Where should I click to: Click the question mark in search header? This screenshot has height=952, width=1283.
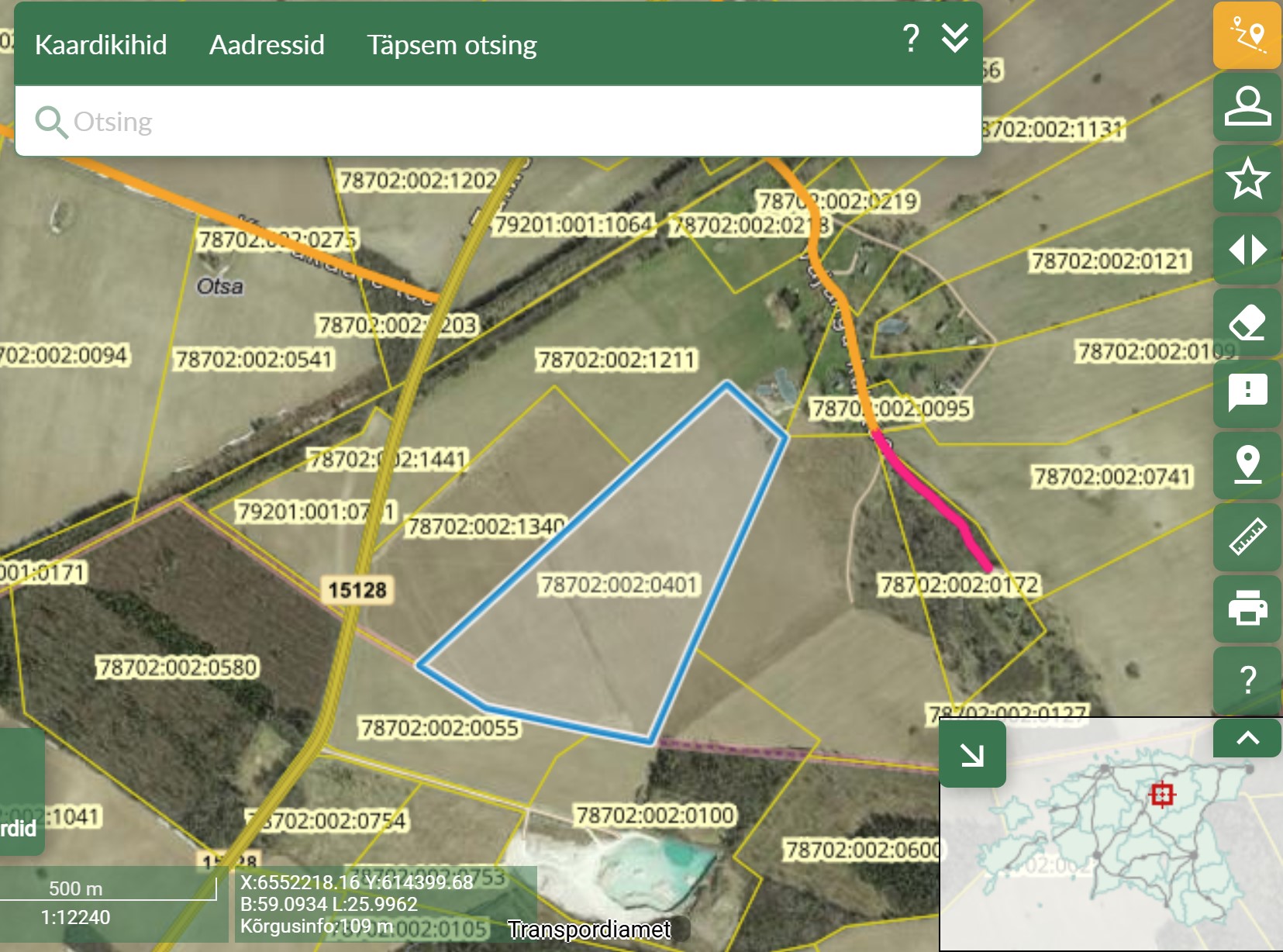[x=911, y=38]
